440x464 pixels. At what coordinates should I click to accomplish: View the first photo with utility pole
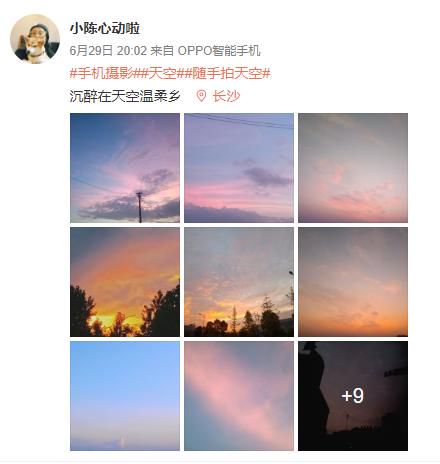125,168
